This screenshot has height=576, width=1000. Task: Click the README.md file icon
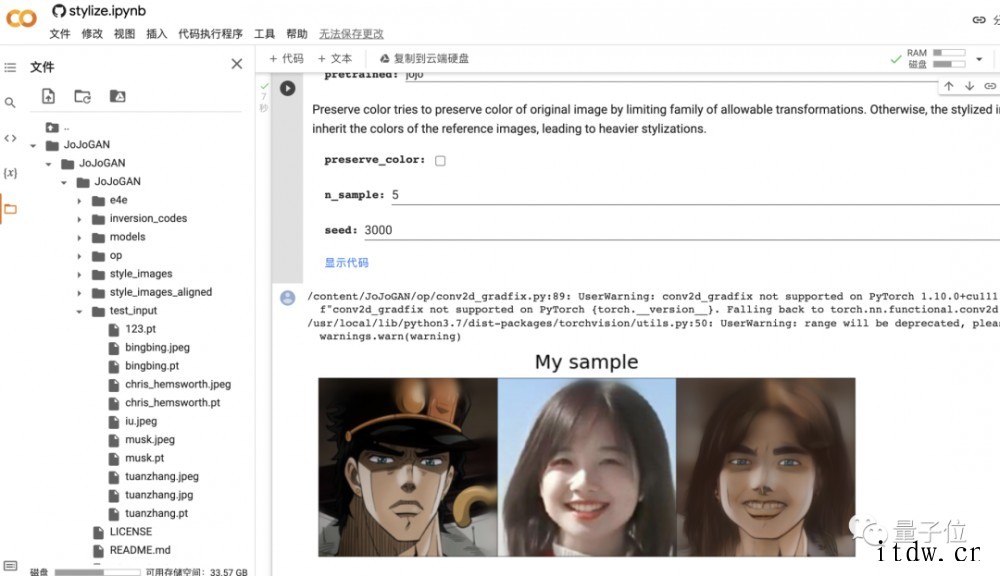[x=98, y=550]
